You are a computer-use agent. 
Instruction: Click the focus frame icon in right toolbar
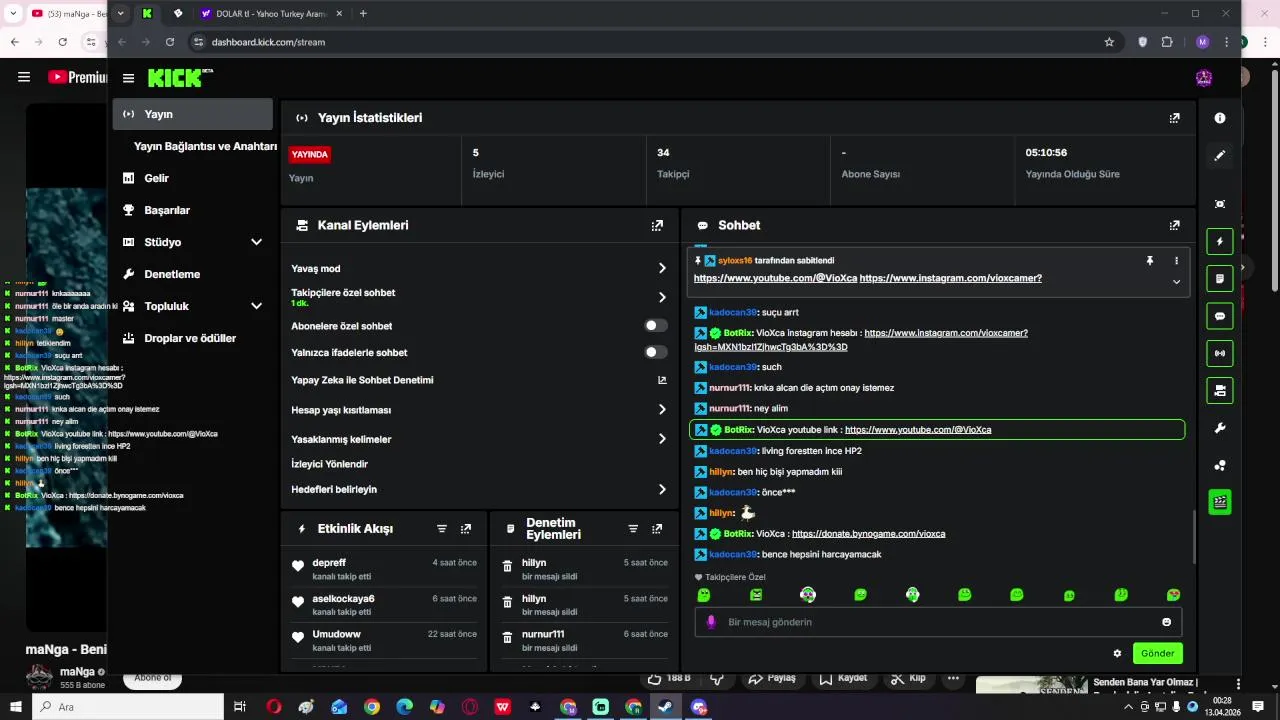tap(1220, 204)
